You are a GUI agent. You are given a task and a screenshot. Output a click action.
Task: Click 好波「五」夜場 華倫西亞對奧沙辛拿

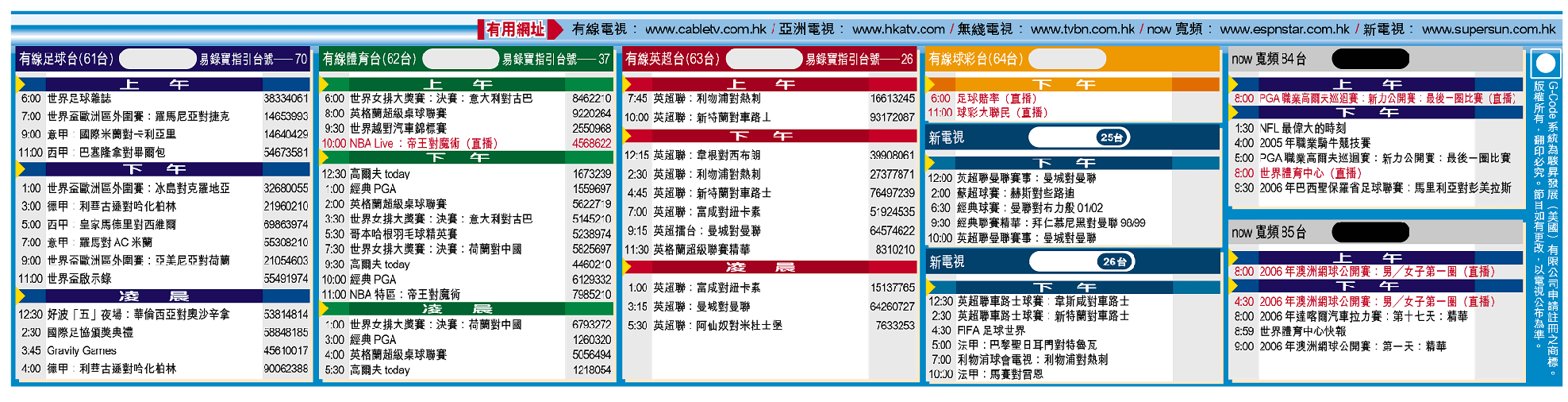(x=163, y=315)
